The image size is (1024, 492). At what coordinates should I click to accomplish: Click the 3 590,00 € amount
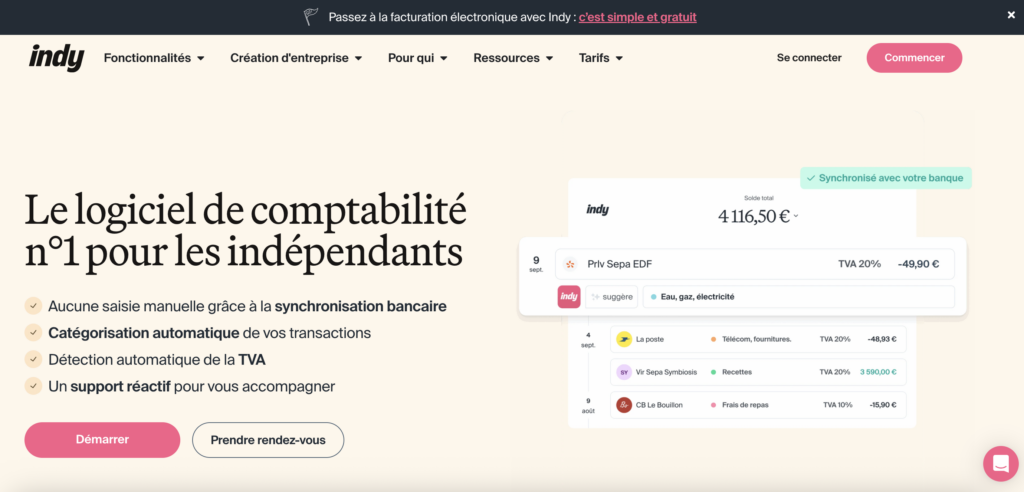click(x=878, y=372)
